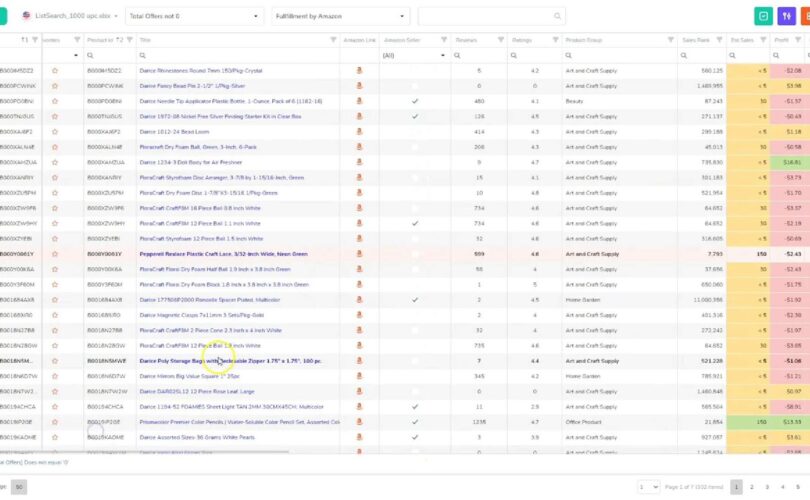The height and width of the screenshot is (500, 810).
Task: Open the Profit column filter icon
Action: (x=798, y=40)
